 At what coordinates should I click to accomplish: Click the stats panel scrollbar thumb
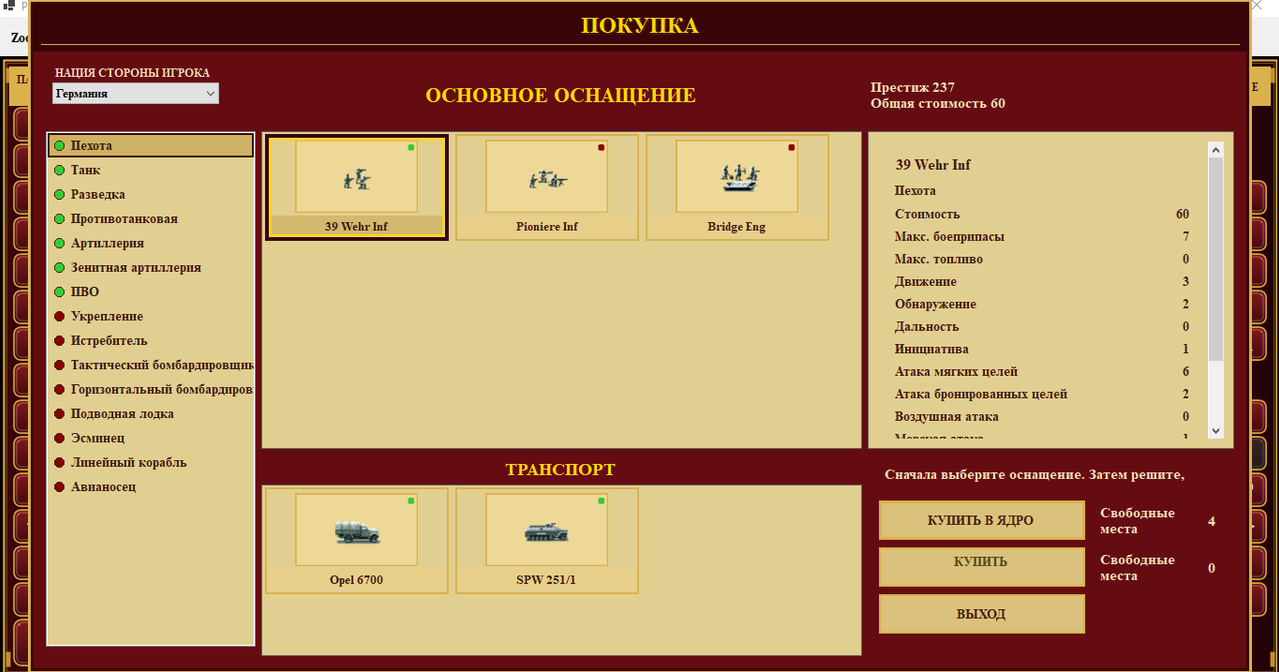point(1216,259)
